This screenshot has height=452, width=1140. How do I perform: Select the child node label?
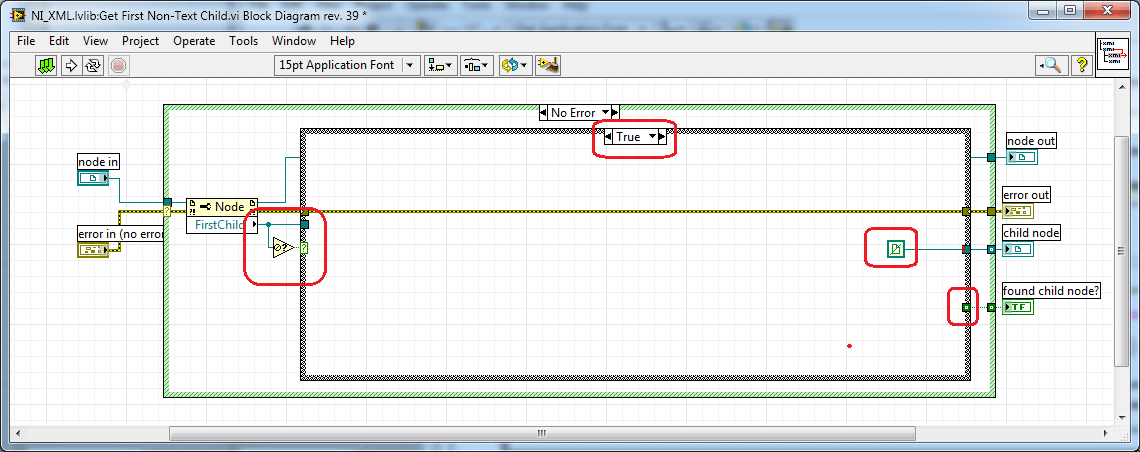(x=1031, y=233)
